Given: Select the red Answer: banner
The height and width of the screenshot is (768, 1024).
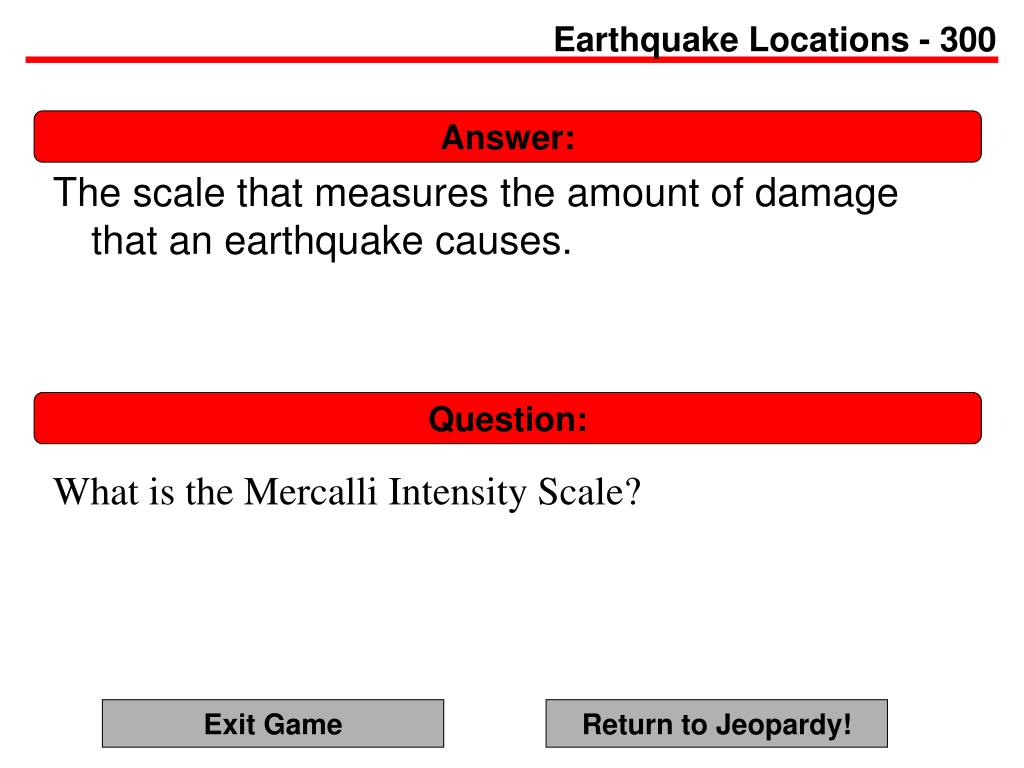Looking at the screenshot, I should (507, 136).
